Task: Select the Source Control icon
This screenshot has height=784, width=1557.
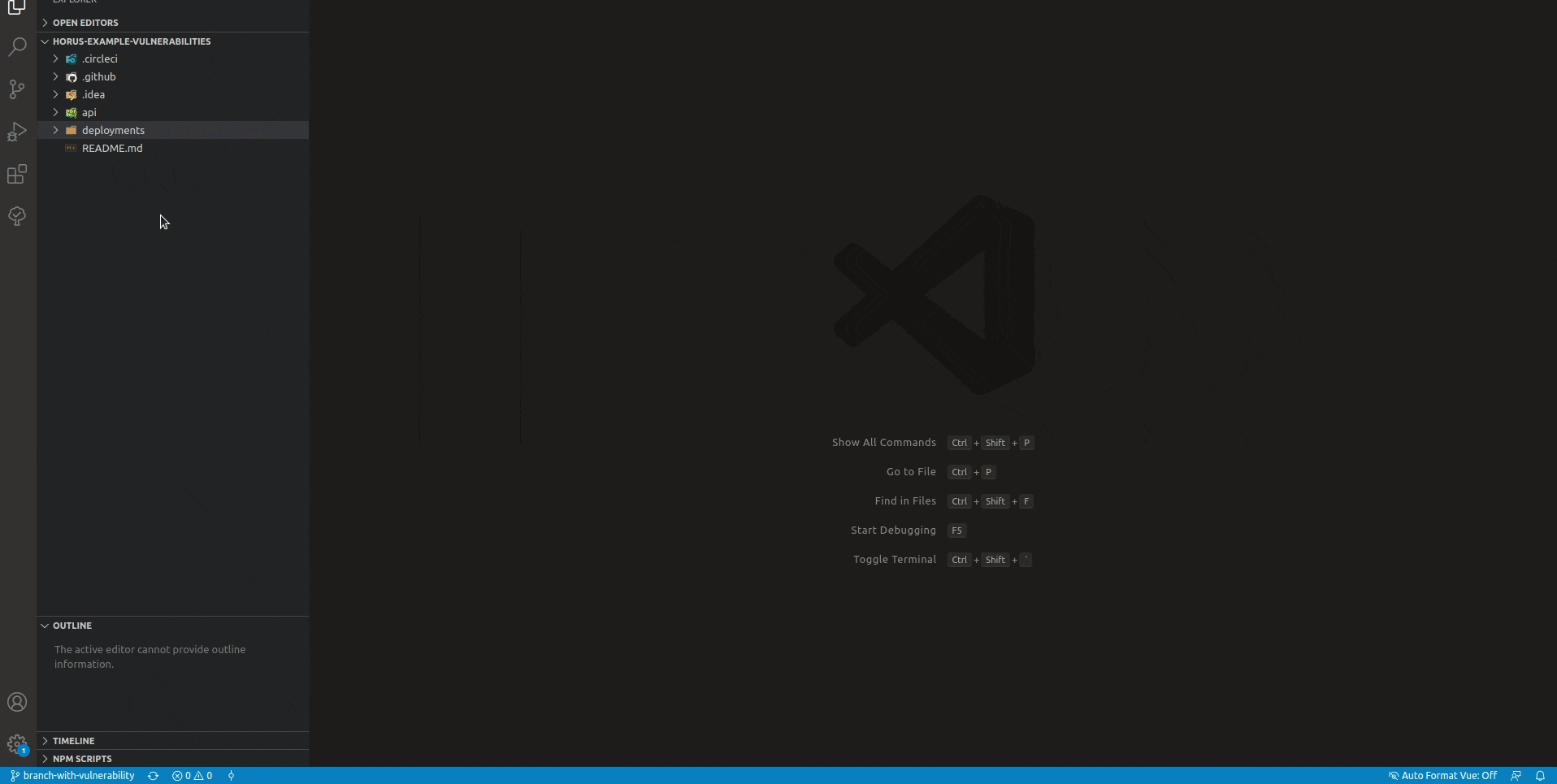Action: tap(17, 89)
